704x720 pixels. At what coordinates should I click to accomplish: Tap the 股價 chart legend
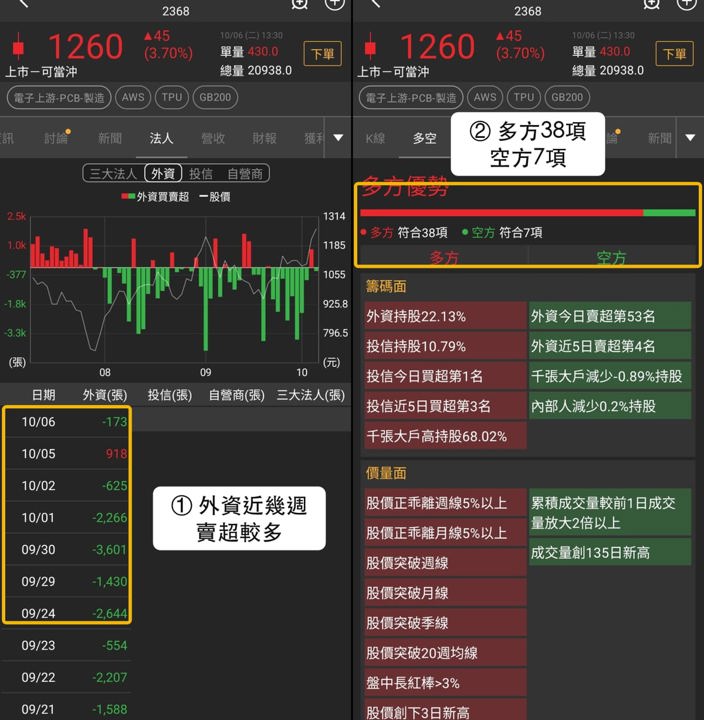214,197
